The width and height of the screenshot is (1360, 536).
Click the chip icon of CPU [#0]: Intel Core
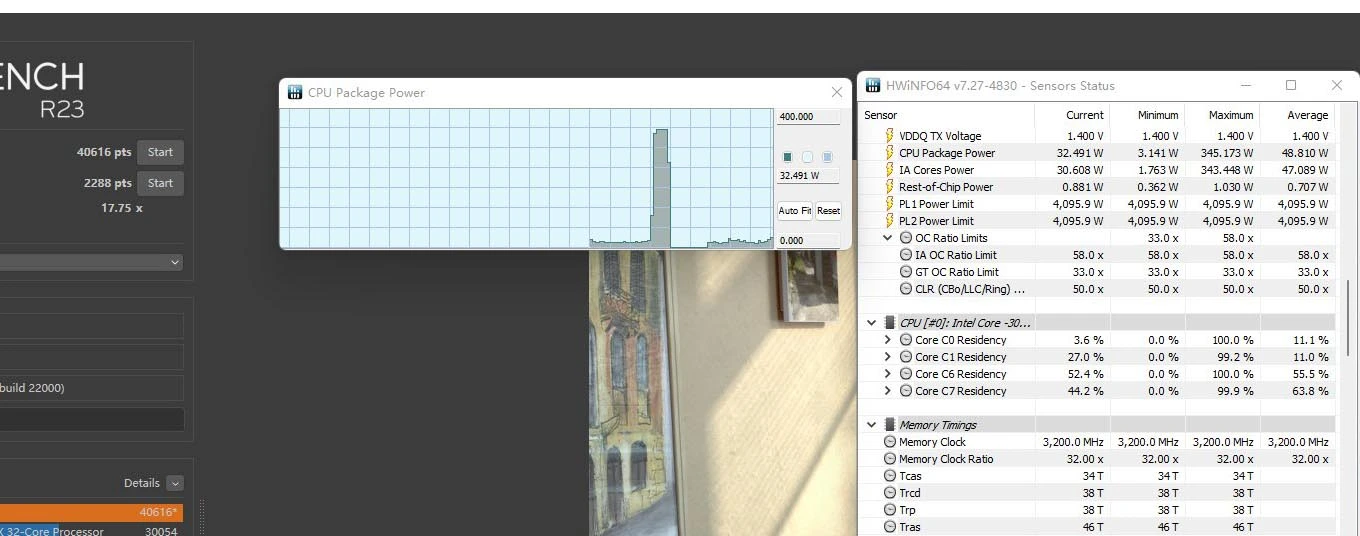click(890, 323)
